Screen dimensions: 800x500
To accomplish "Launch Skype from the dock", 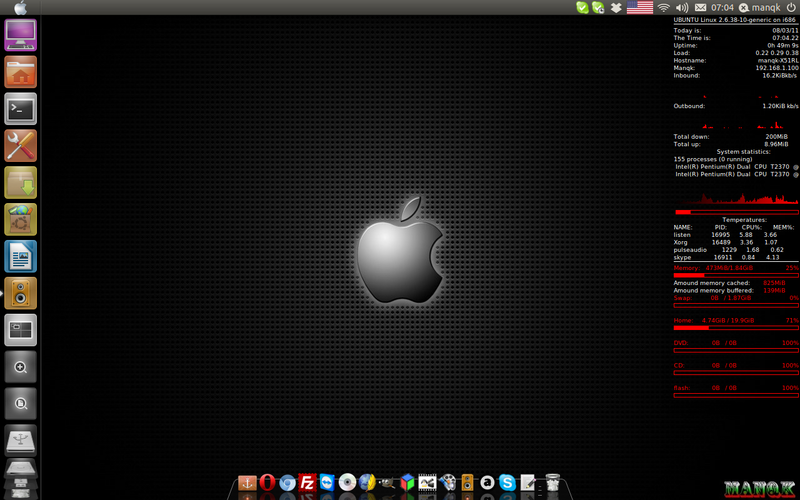I will pos(507,482).
